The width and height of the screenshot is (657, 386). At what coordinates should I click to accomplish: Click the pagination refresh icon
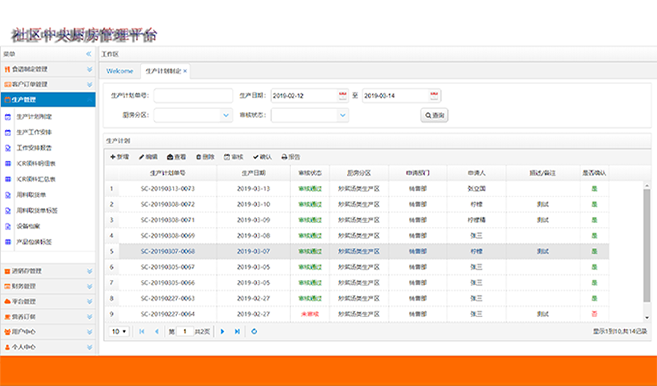(x=254, y=331)
